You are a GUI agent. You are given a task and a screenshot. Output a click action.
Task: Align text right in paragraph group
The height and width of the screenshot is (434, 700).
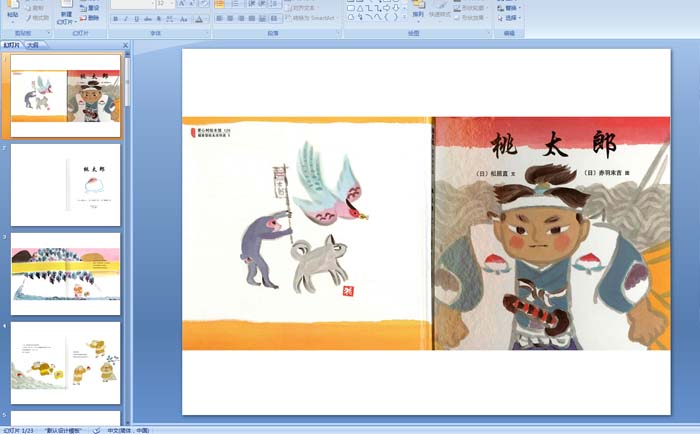click(x=241, y=18)
